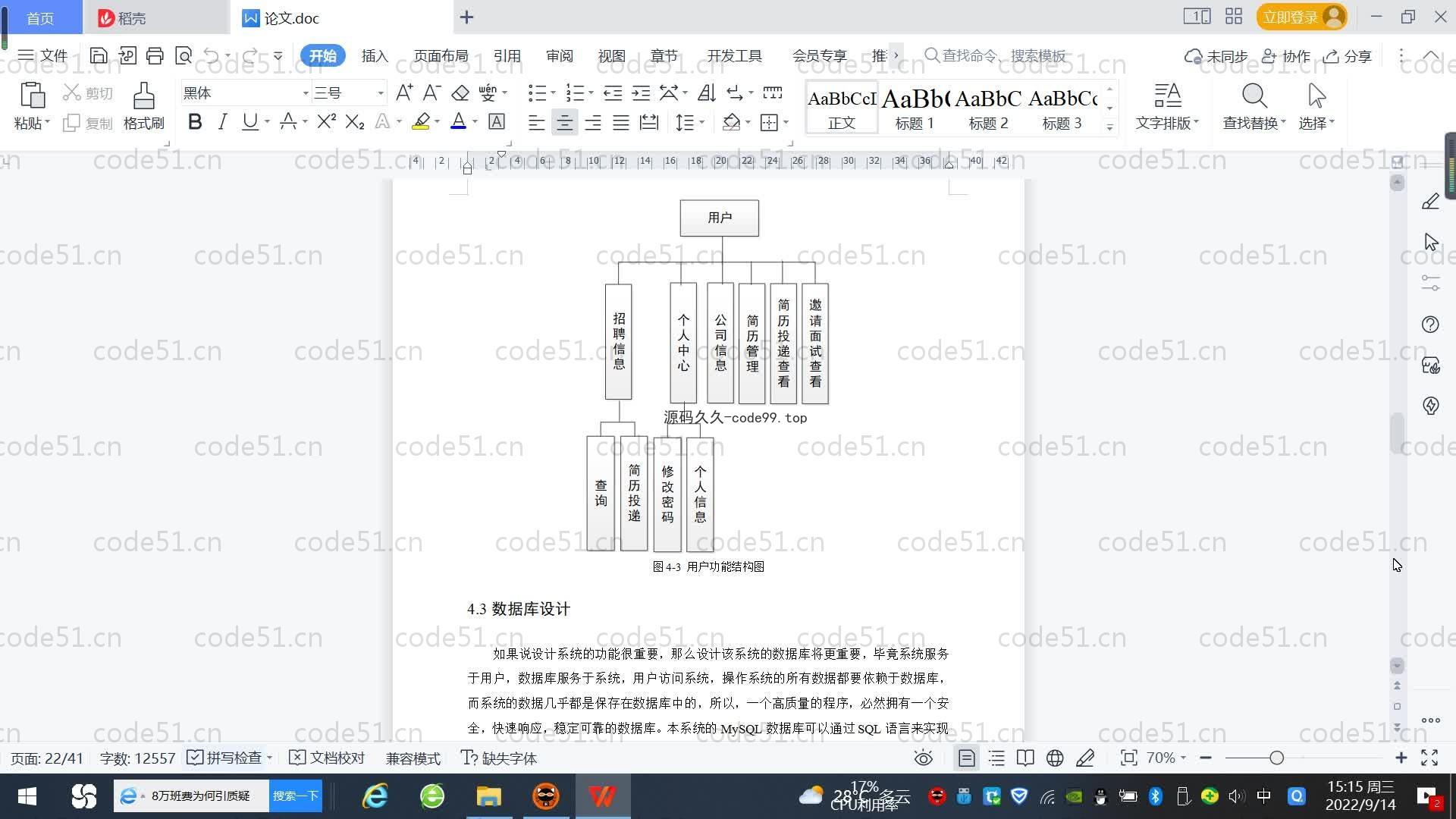Align text right

pos(593,122)
